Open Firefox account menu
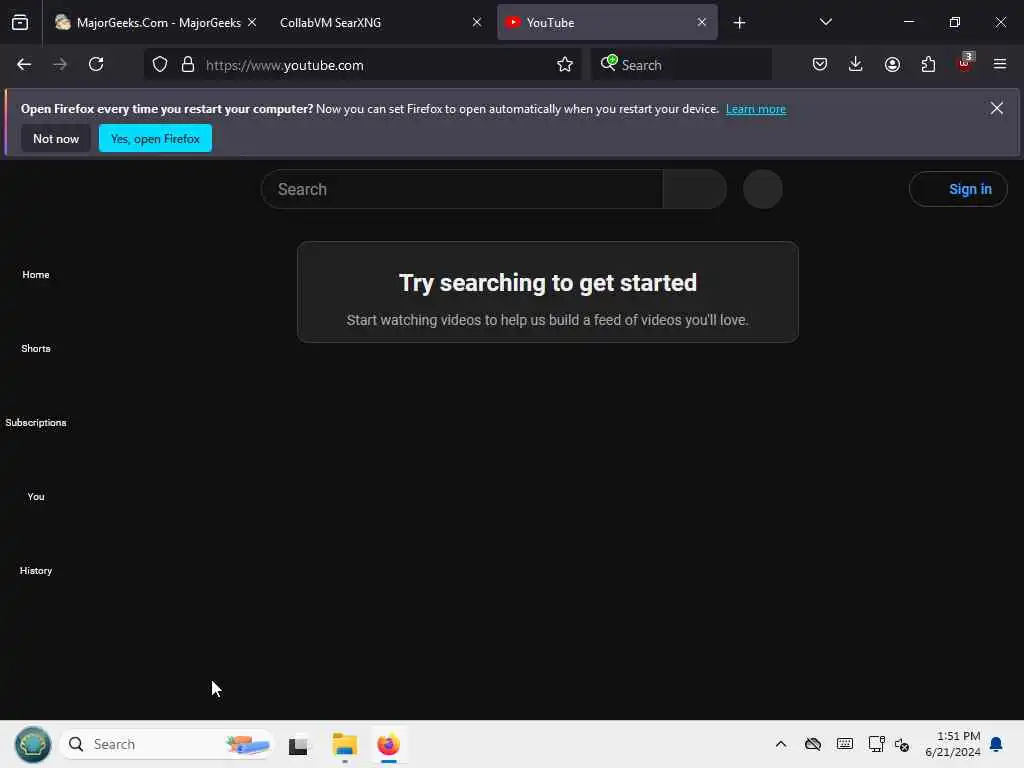 [892, 65]
